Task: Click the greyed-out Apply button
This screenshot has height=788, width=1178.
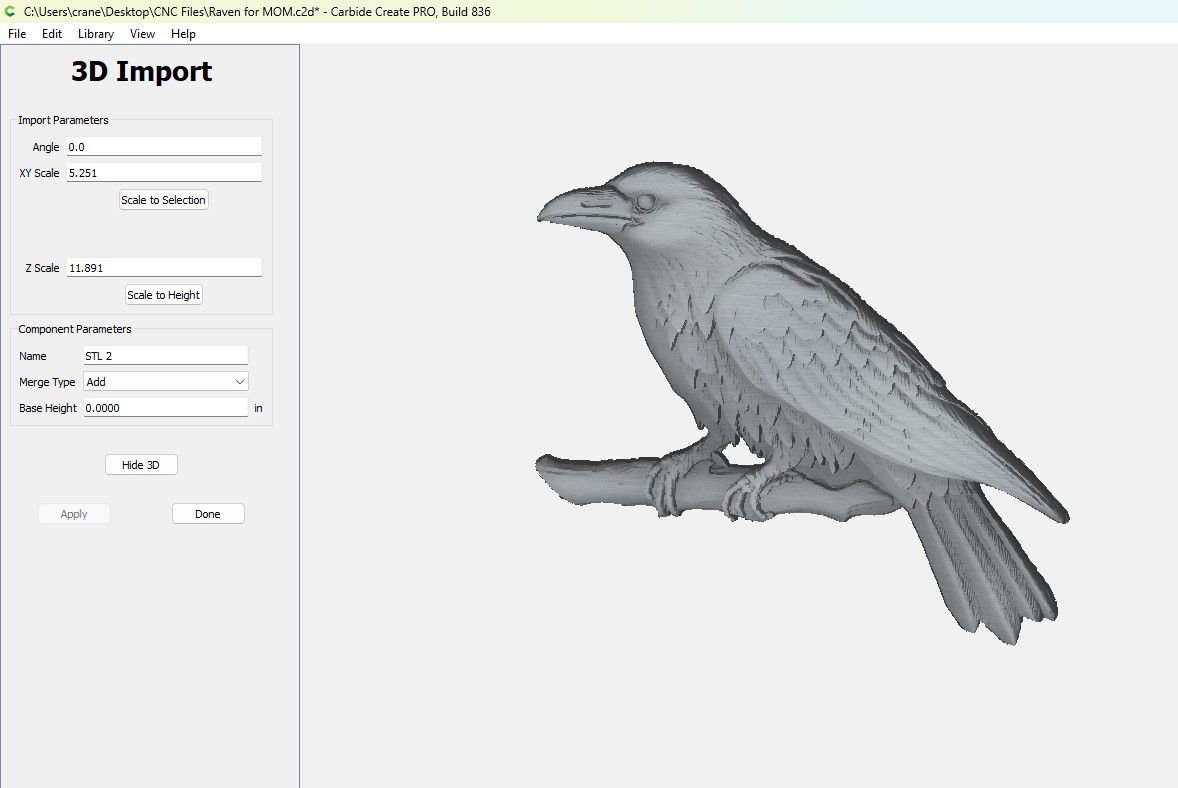Action: point(74,514)
